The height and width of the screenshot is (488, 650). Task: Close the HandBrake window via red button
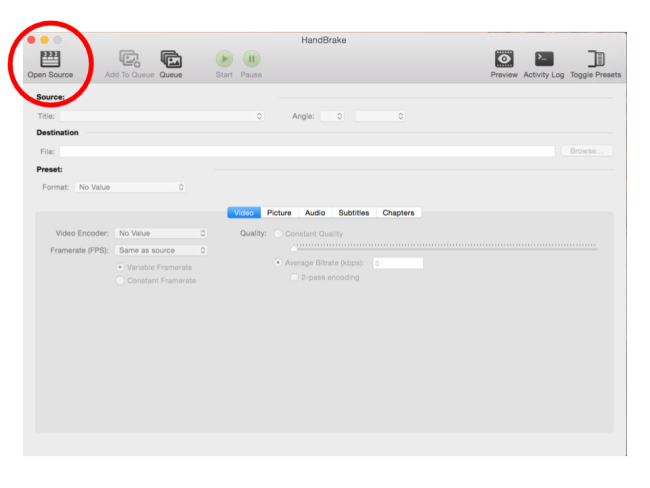click(32, 40)
